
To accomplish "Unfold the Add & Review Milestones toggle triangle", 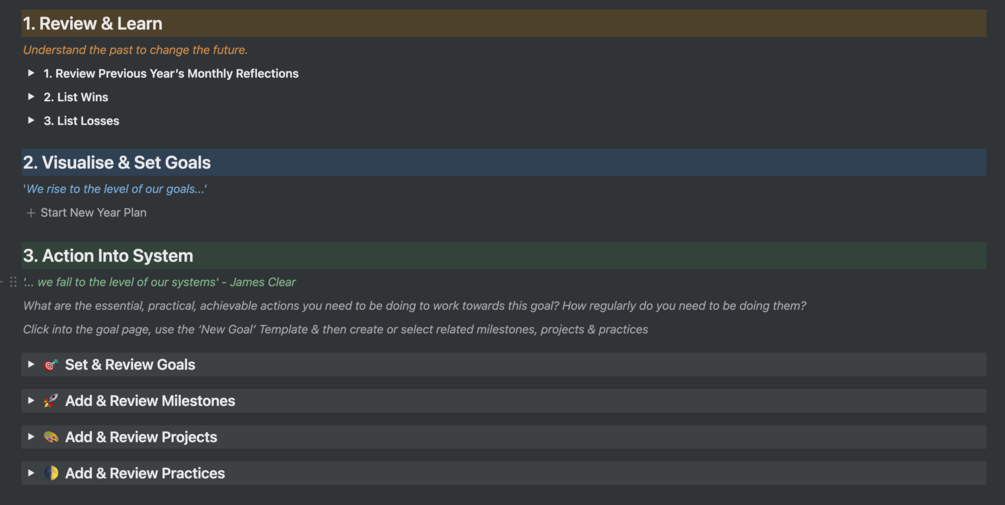I will (31, 401).
